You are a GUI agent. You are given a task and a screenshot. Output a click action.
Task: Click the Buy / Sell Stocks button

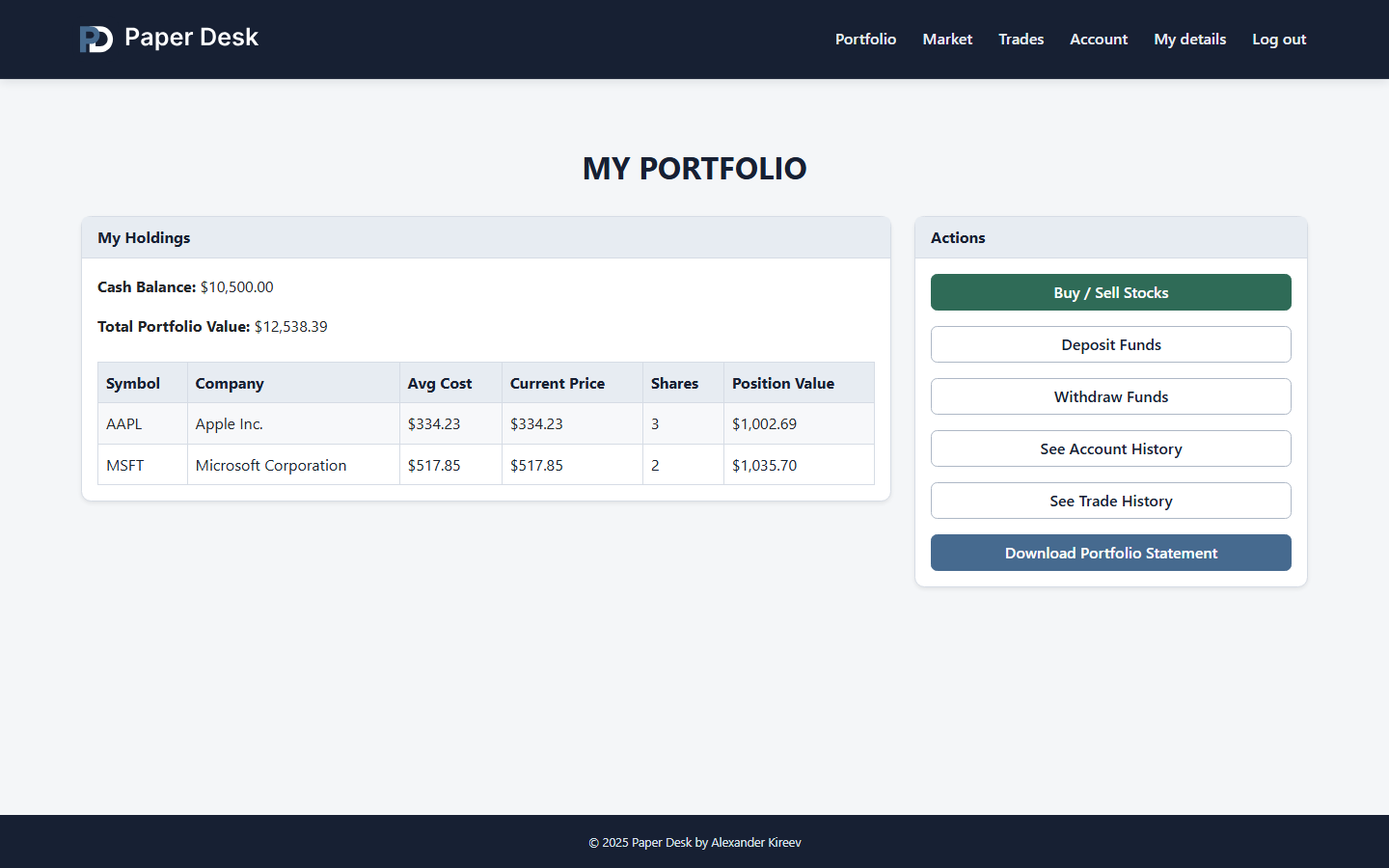[x=1111, y=292]
